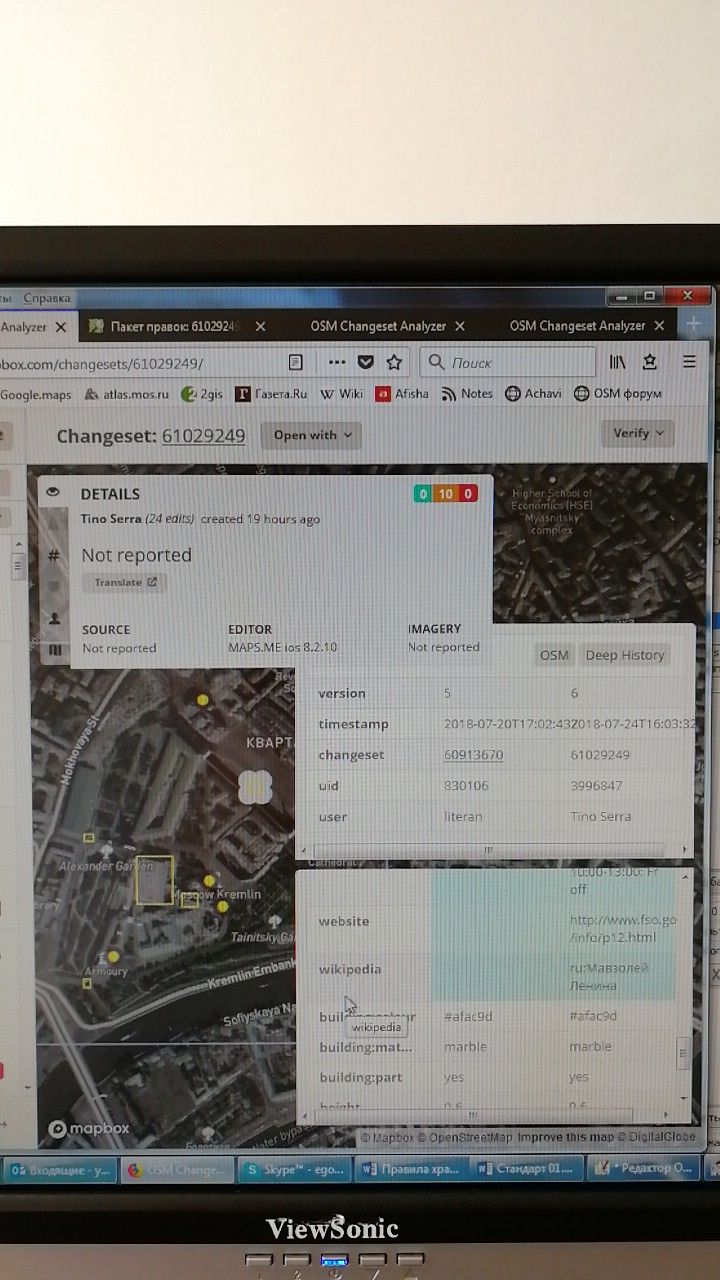Click horizontal scrollbar under user row
Screen dimensions: 720x1280
489,849
